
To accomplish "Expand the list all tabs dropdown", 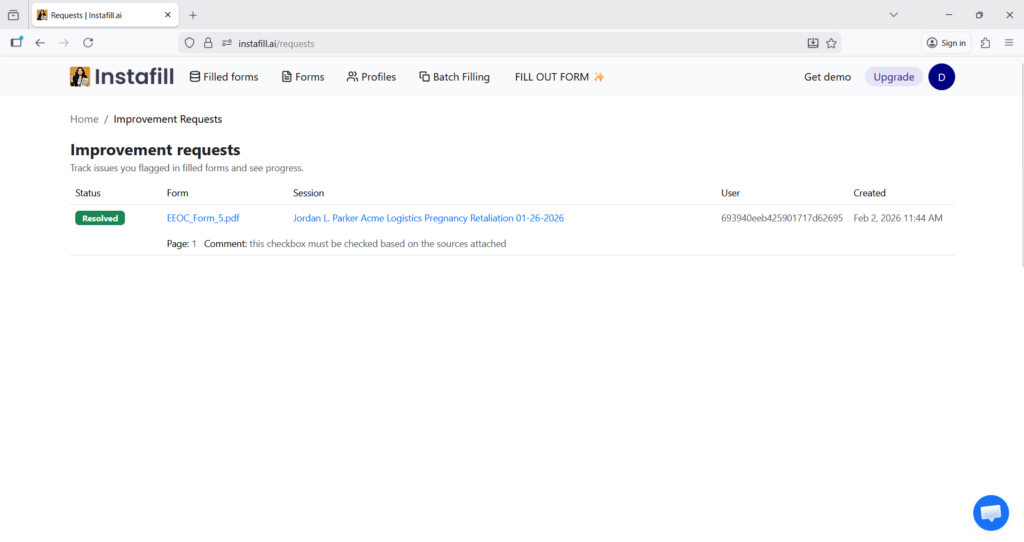I will [x=893, y=15].
